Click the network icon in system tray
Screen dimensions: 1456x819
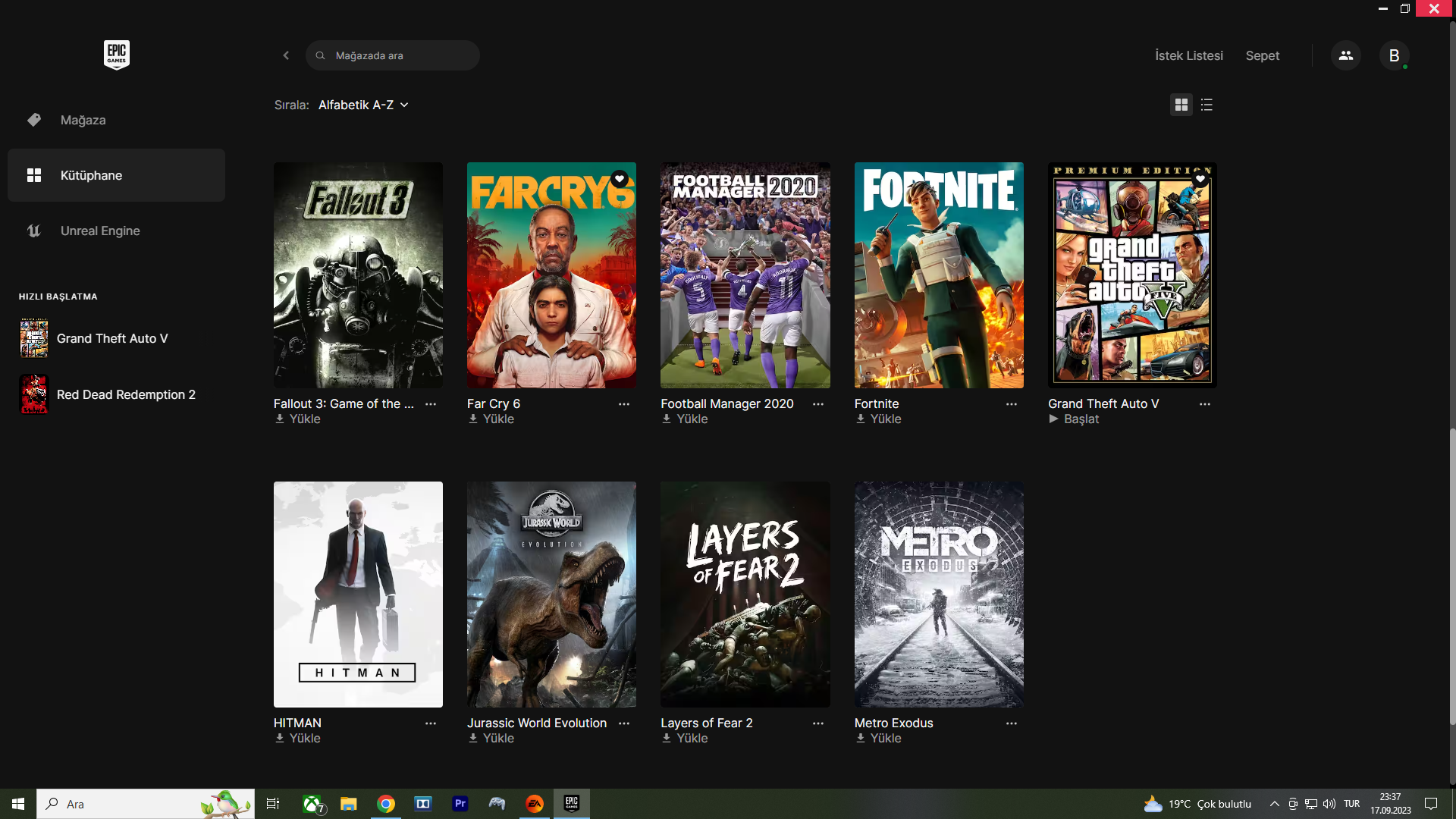point(1310,804)
